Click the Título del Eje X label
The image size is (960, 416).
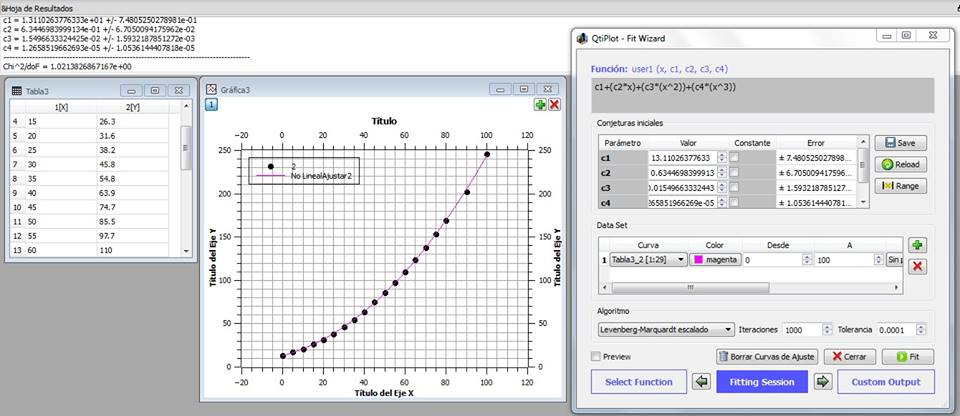(x=384, y=393)
